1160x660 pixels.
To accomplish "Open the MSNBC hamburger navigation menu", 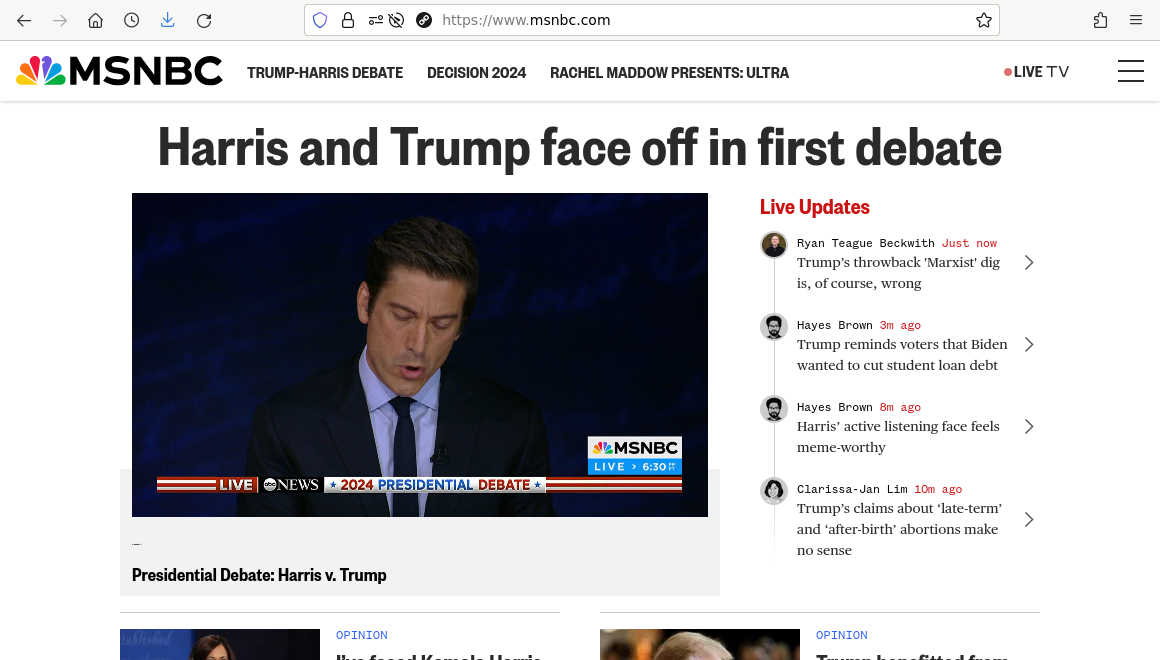I will click(1130, 71).
